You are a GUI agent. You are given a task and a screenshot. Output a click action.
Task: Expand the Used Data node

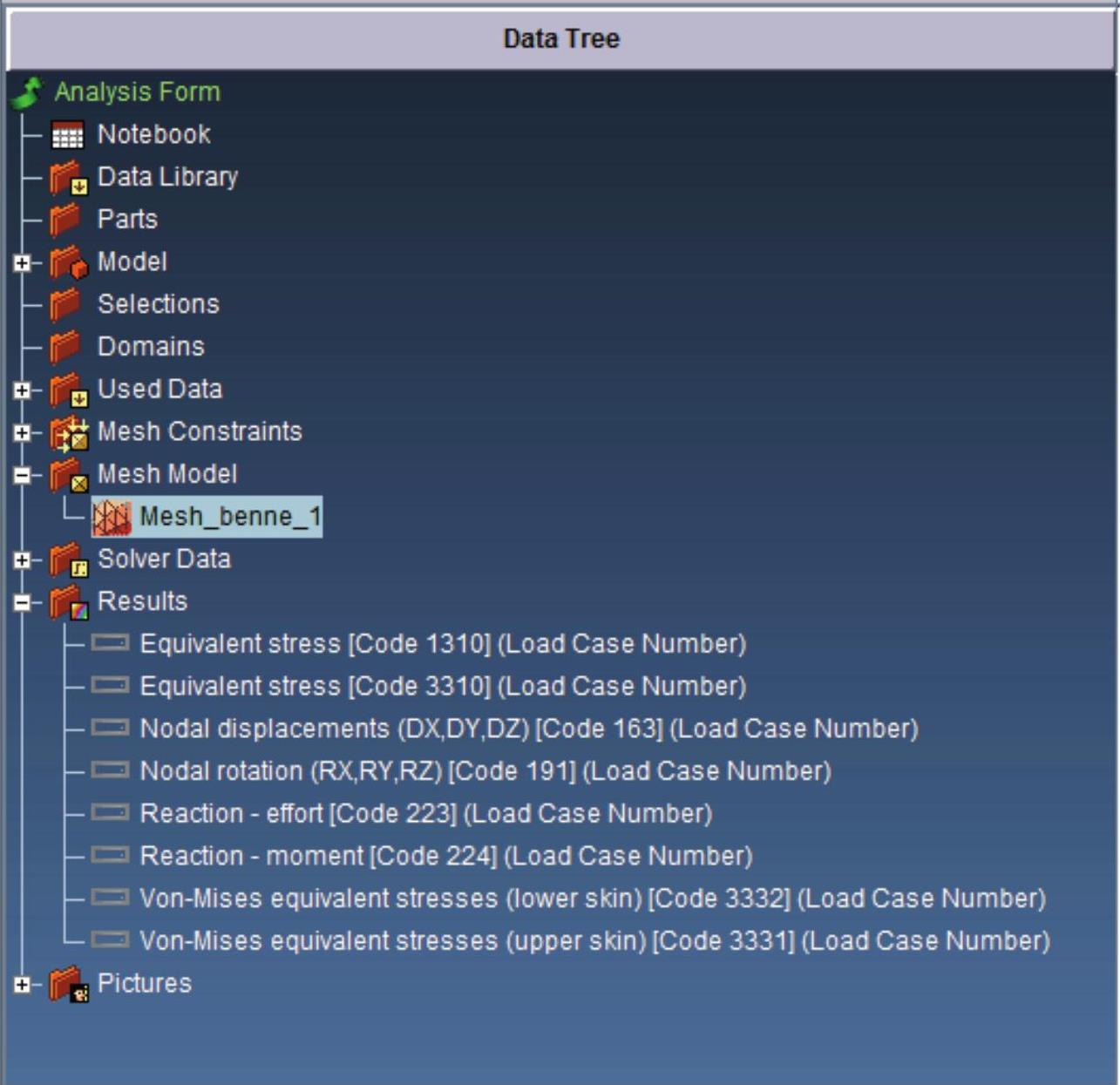point(22,390)
